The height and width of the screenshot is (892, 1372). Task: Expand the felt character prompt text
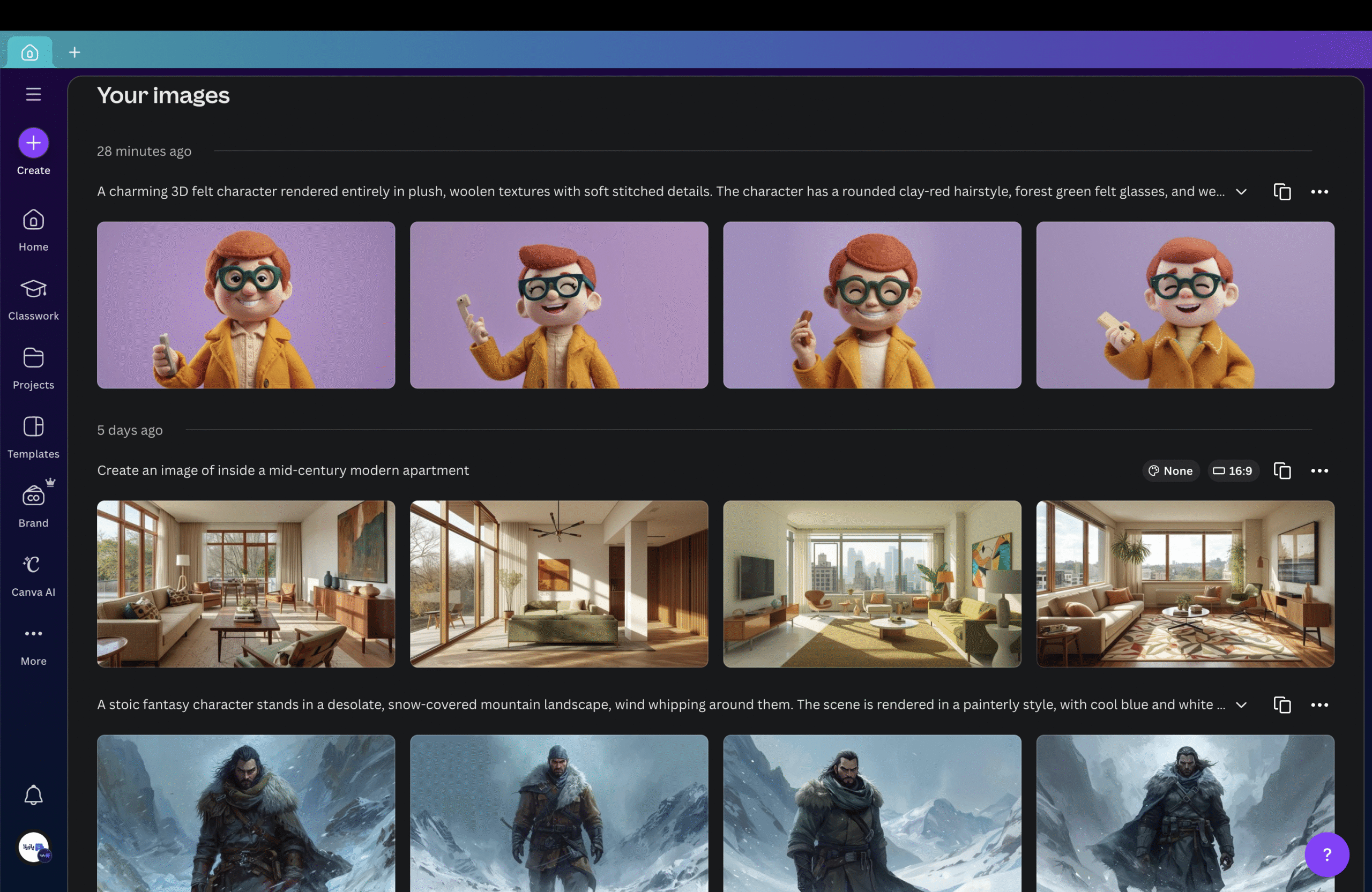[1241, 191]
